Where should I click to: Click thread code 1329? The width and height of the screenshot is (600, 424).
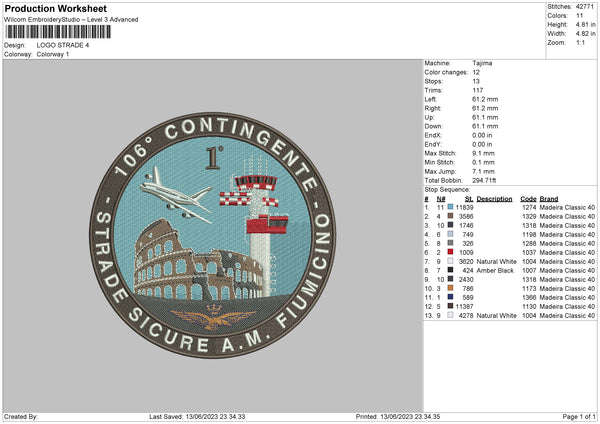529,217
